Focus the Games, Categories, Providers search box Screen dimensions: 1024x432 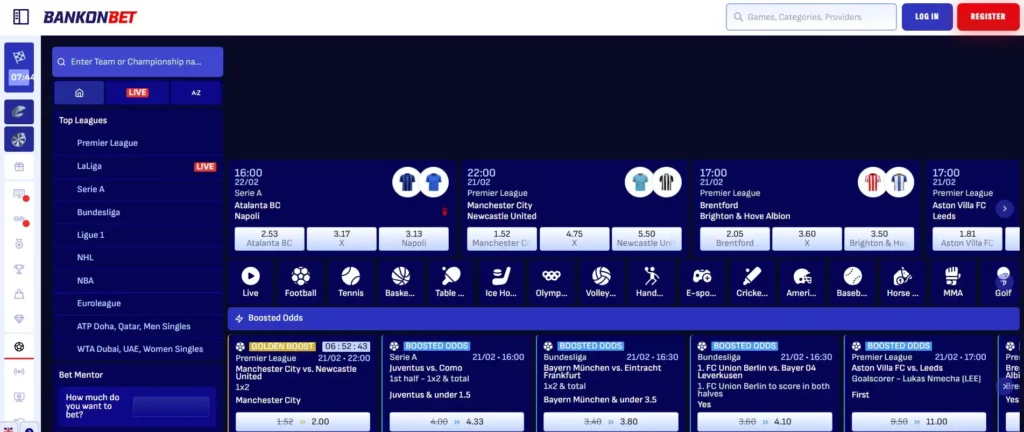point(811,17)
